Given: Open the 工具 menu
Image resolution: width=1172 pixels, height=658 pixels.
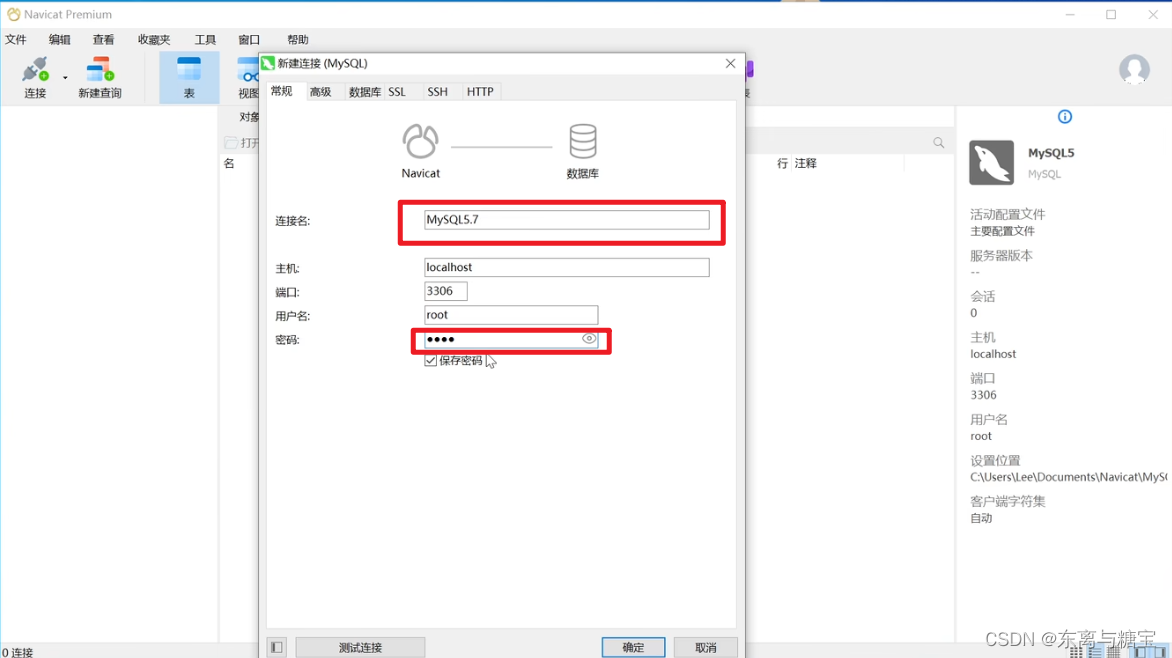Looking at the screenshot, I should 205,40.
